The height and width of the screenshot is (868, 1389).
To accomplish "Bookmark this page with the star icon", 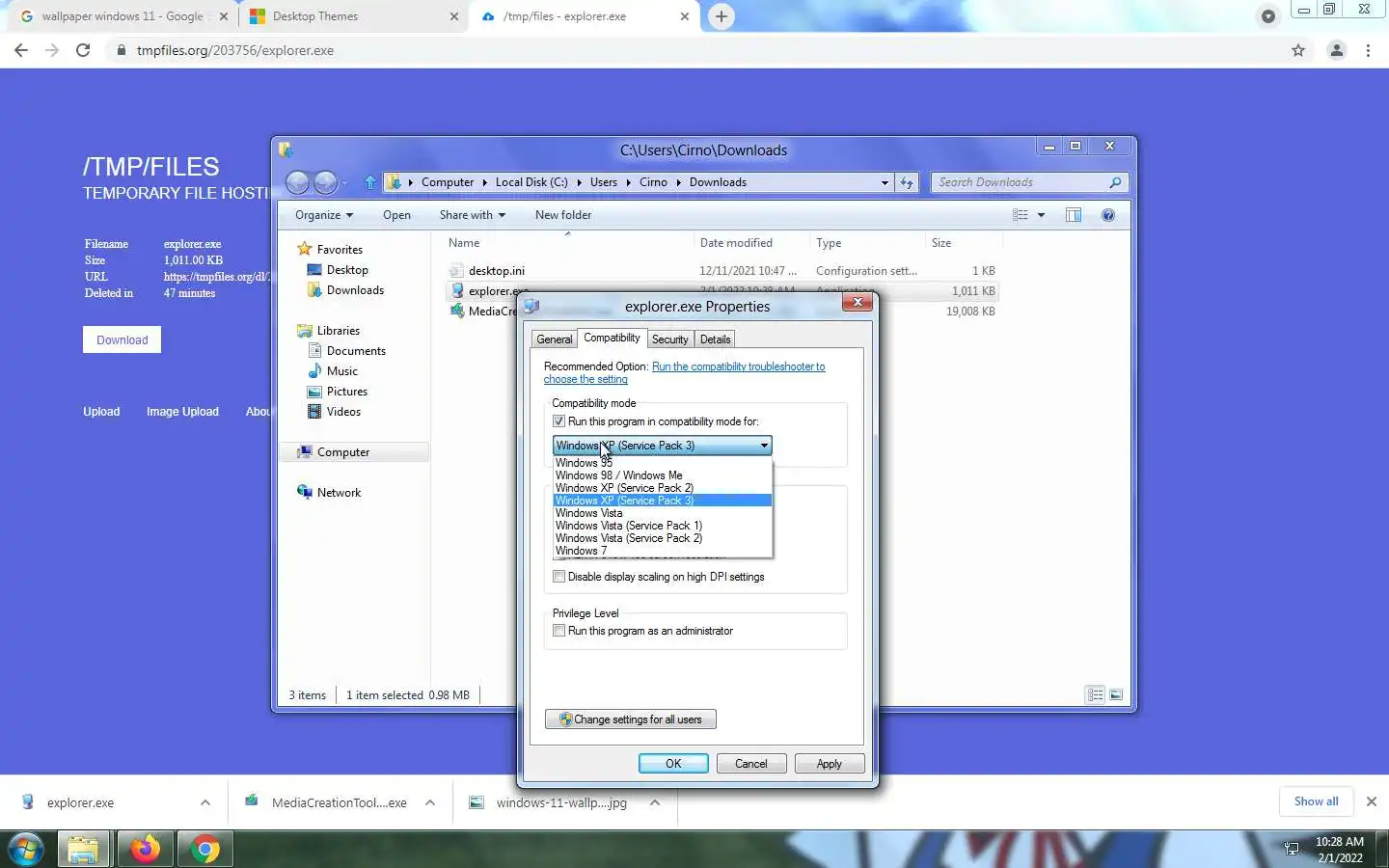I will tap(1298, 50).
